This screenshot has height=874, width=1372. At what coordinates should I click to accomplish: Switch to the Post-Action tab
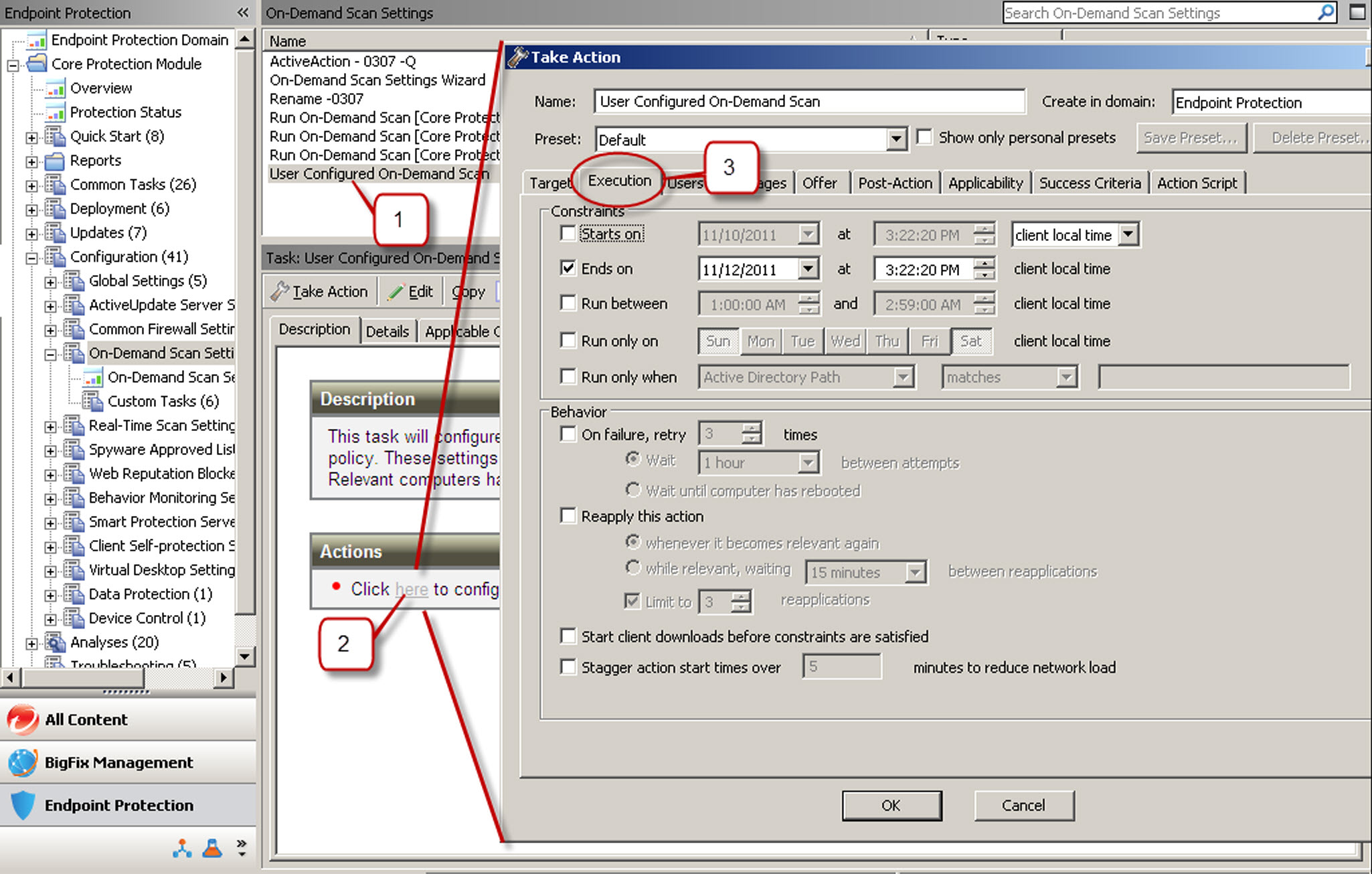[895, 183]
